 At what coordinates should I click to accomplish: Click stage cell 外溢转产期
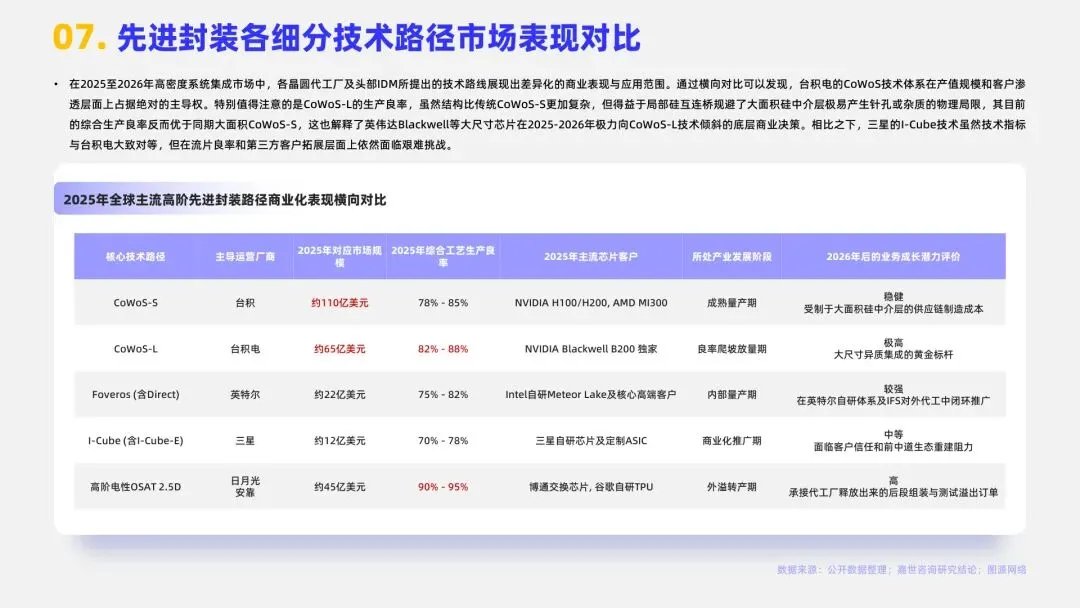[731, 487]
